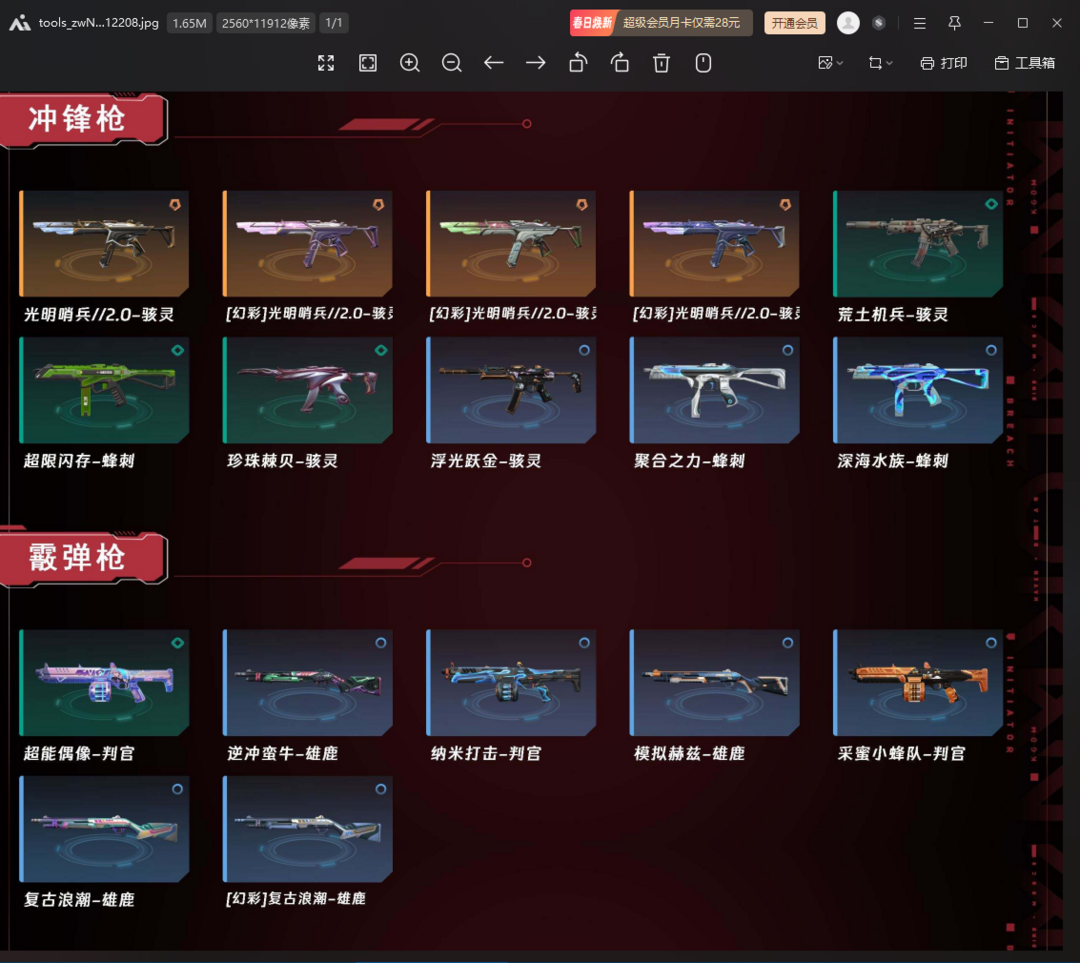Zoom in with the plus magnifier
Viewport: 1080px width, 963px height.
(410, 63)
